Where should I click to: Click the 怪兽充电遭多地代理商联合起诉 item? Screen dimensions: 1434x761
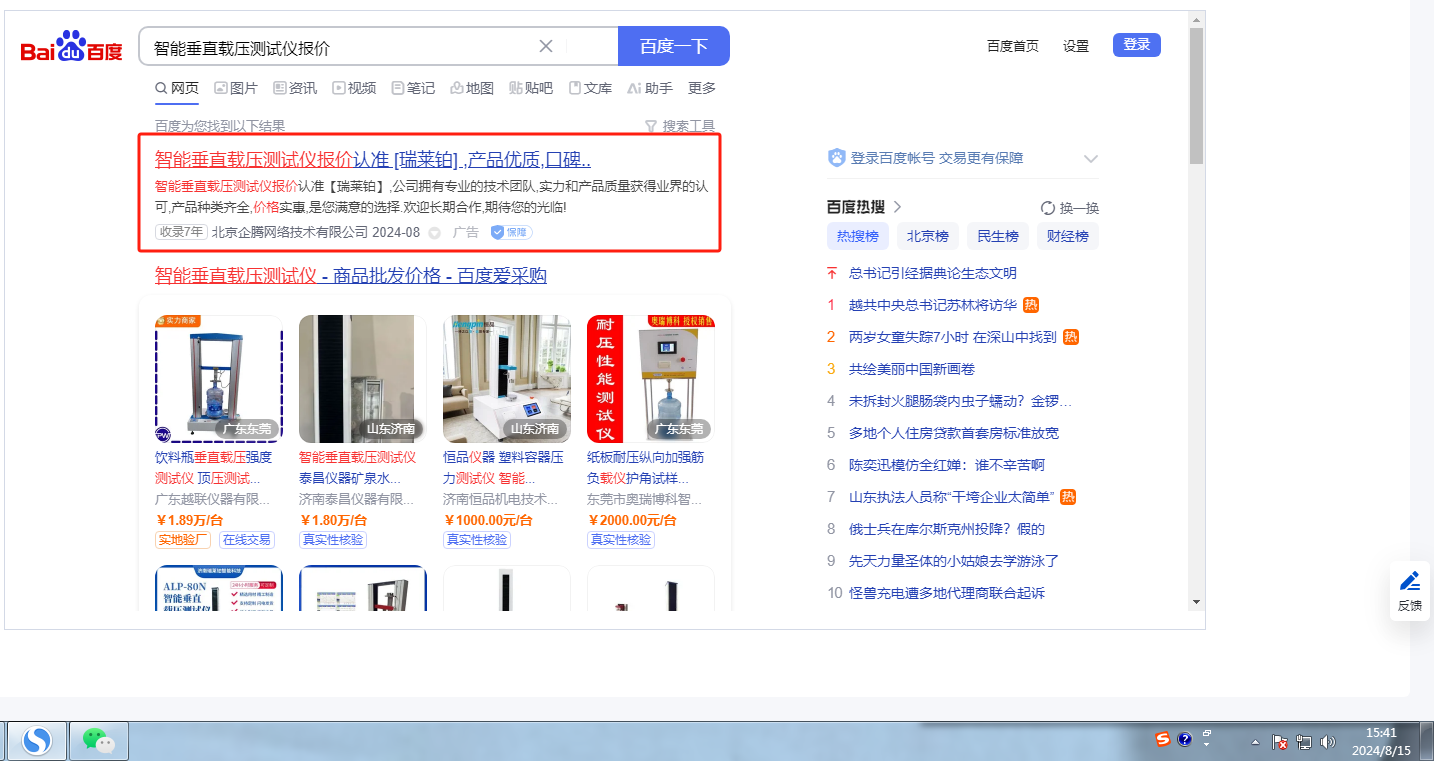coord(947,593)
